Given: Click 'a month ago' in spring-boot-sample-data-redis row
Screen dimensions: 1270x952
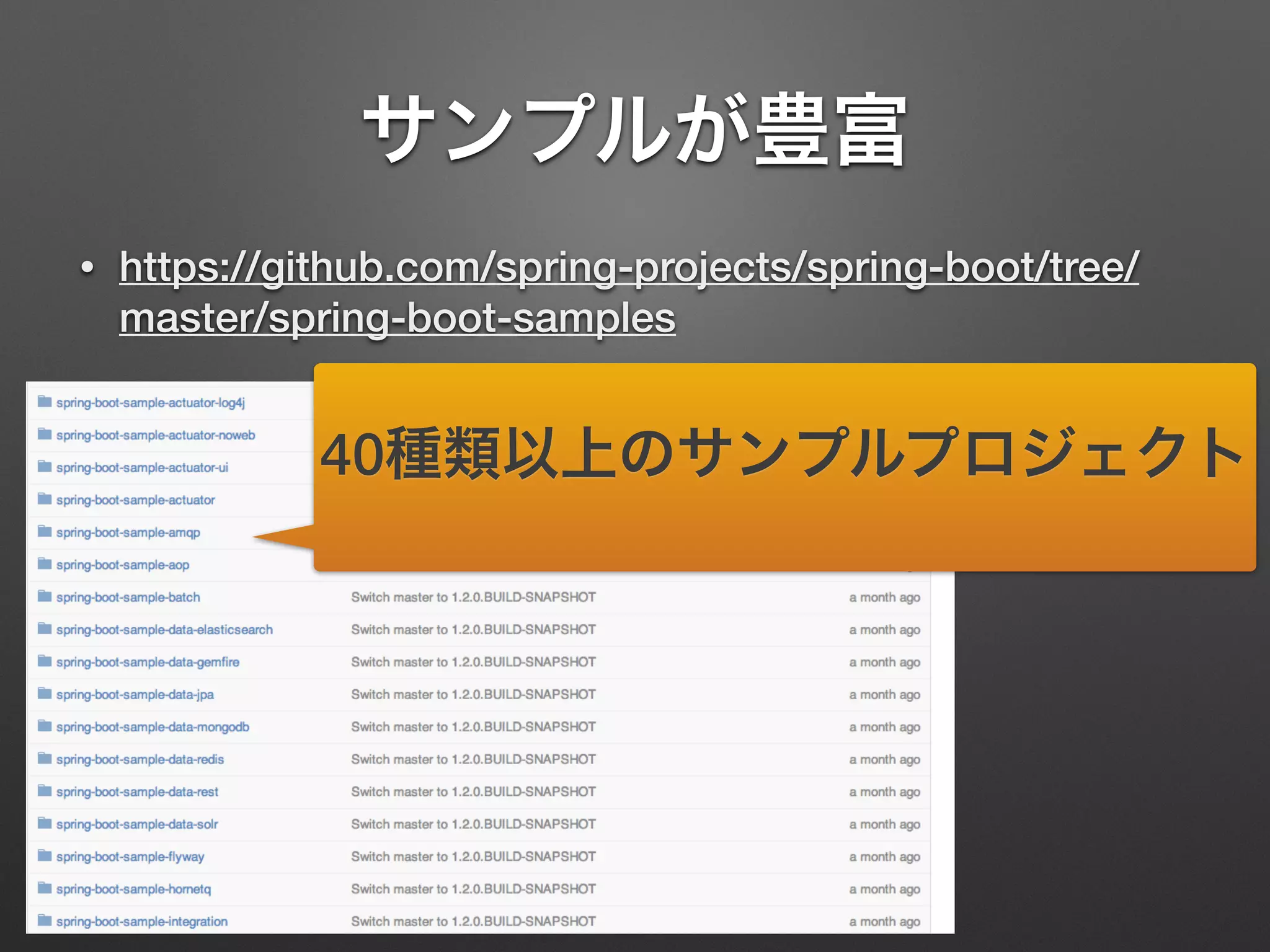Looking at the screenshot, I should (x=885, y=759).
